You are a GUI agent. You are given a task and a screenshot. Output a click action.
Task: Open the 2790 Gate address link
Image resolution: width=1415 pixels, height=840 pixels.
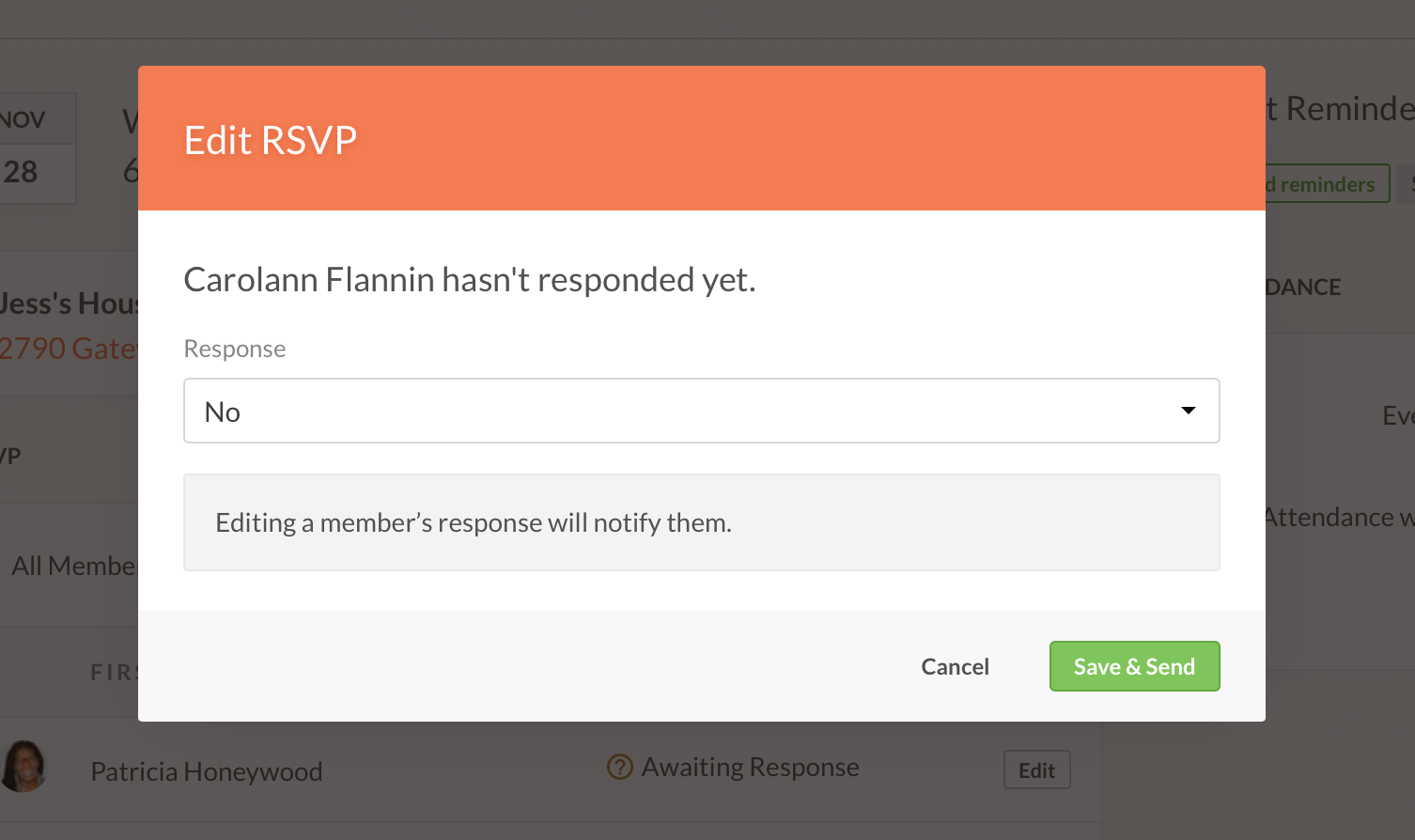tap(69, 349)
